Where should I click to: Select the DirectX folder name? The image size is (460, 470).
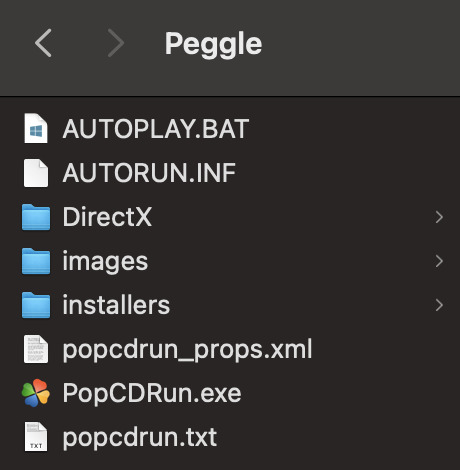click(x=107, y=217)
